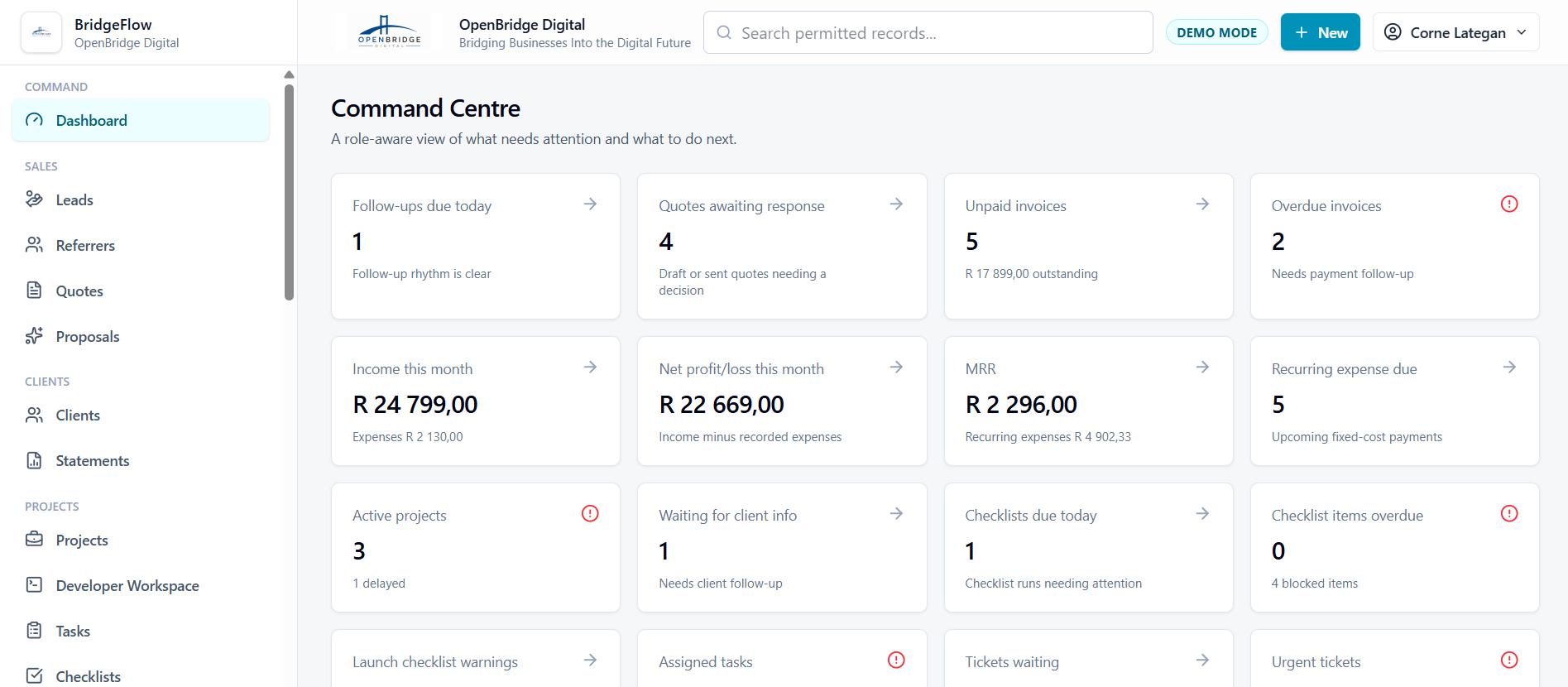Click "Needs payment follow-up" text

[1342, 274]
